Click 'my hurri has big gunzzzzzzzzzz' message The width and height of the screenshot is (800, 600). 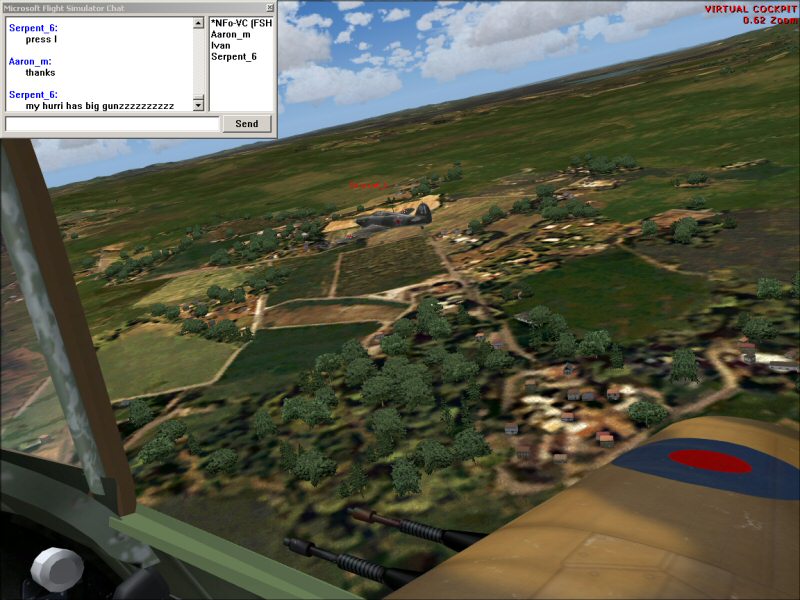(100, 106)
